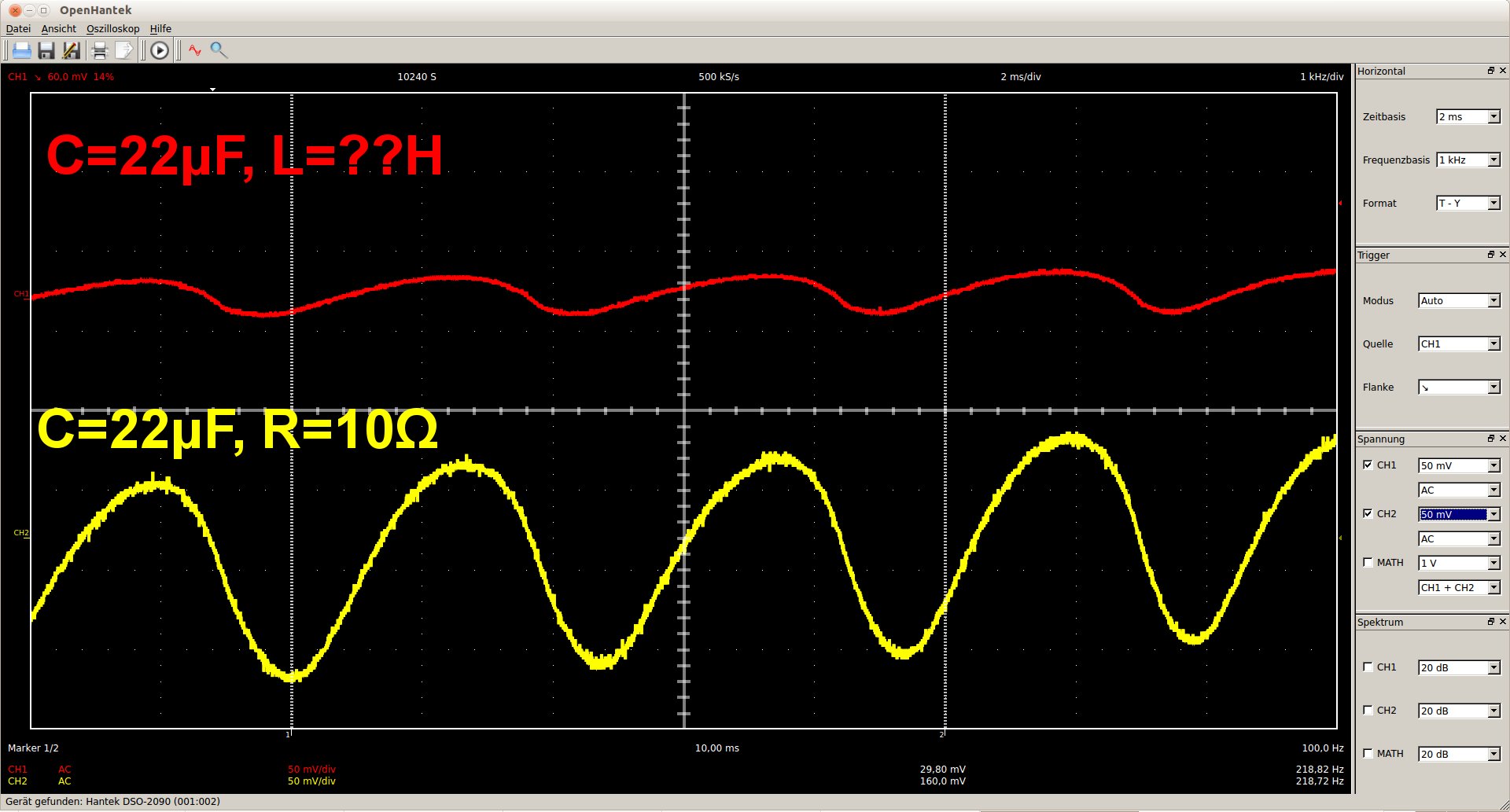Enable the CH1 spectrum checkbox
Screen dimensions: 1510x812
[1368, 667]
